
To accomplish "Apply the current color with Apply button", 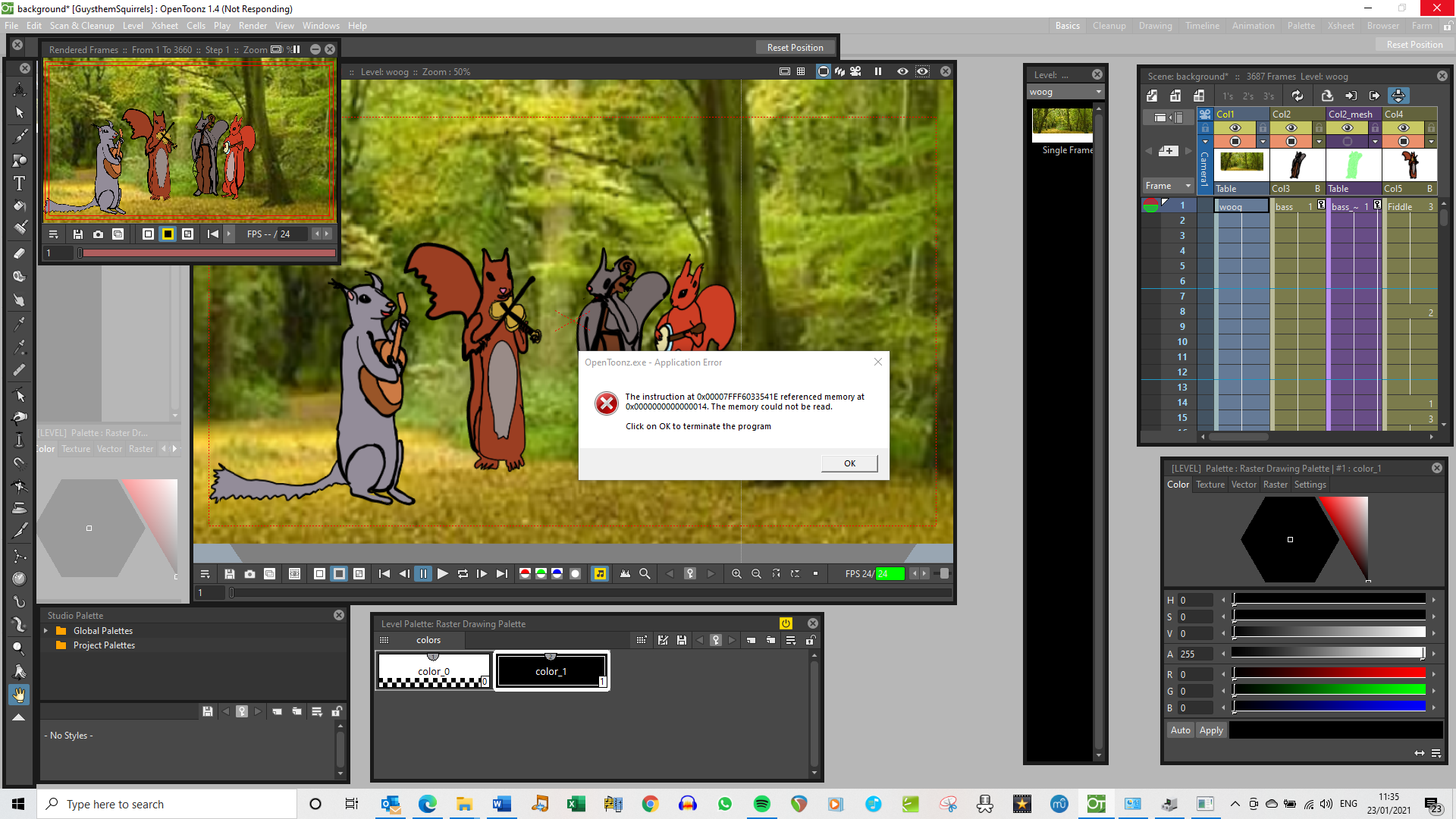I will click(1211, 730).
